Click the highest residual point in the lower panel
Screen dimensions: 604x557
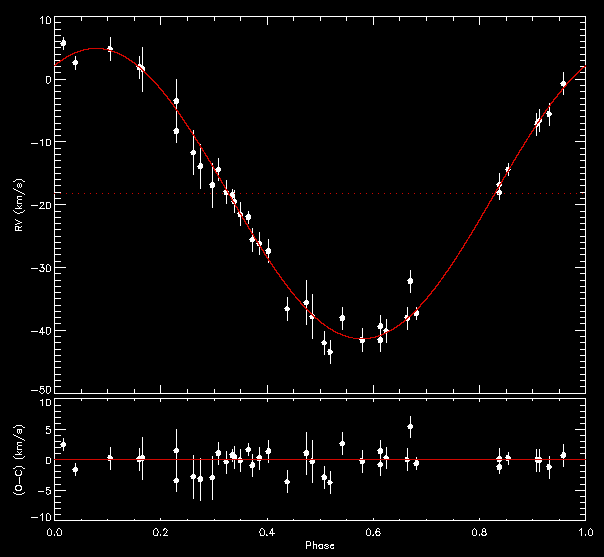click(x=410, y=427)
